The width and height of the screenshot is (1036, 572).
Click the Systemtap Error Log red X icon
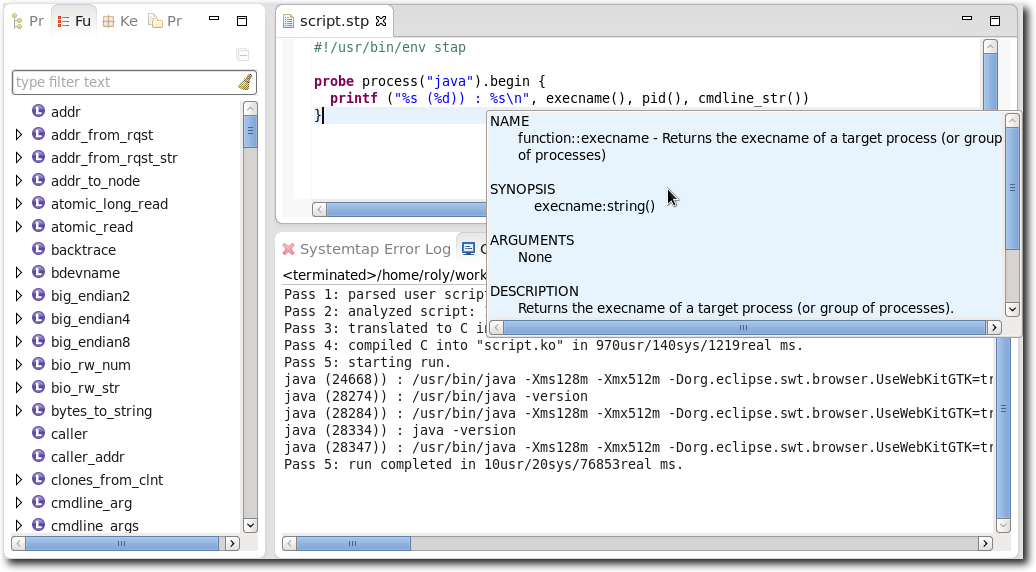(x=288, y=249)
